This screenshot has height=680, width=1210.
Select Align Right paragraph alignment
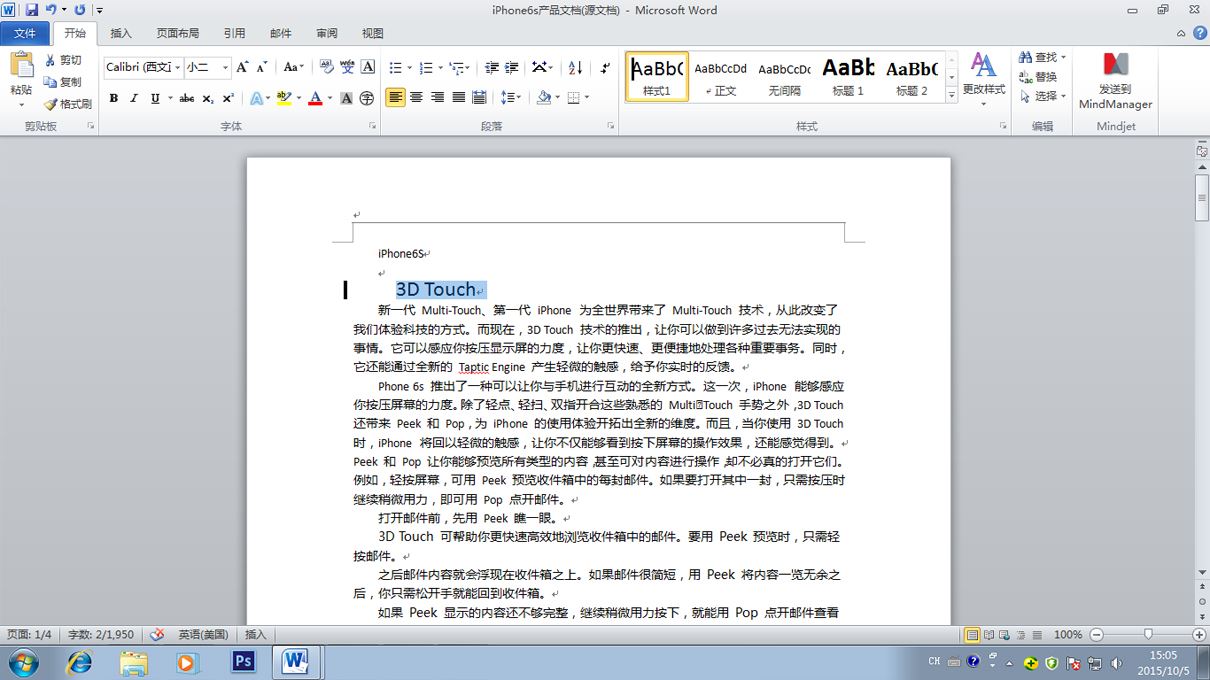point(437,98)
